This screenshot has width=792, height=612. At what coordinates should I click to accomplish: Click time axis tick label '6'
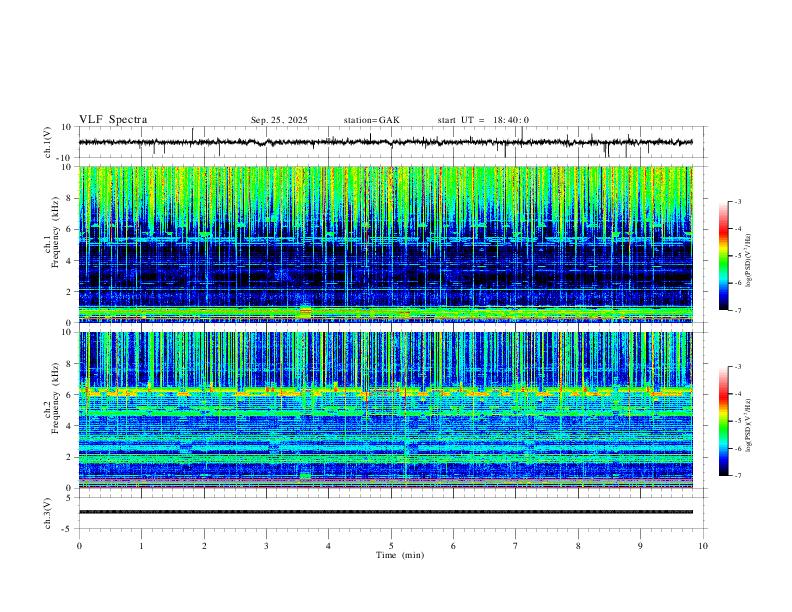click(453, 546)
